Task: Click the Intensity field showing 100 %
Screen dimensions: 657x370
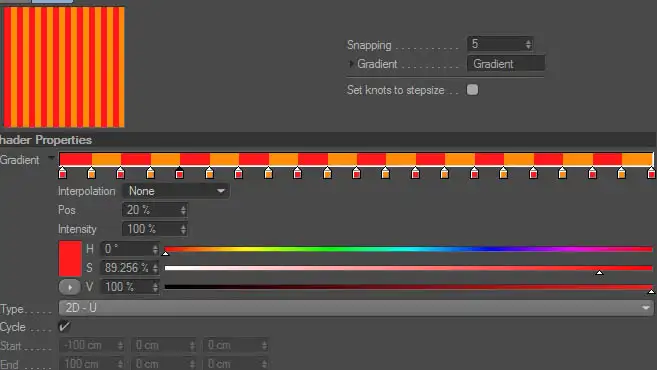Action: click(155, 229)
